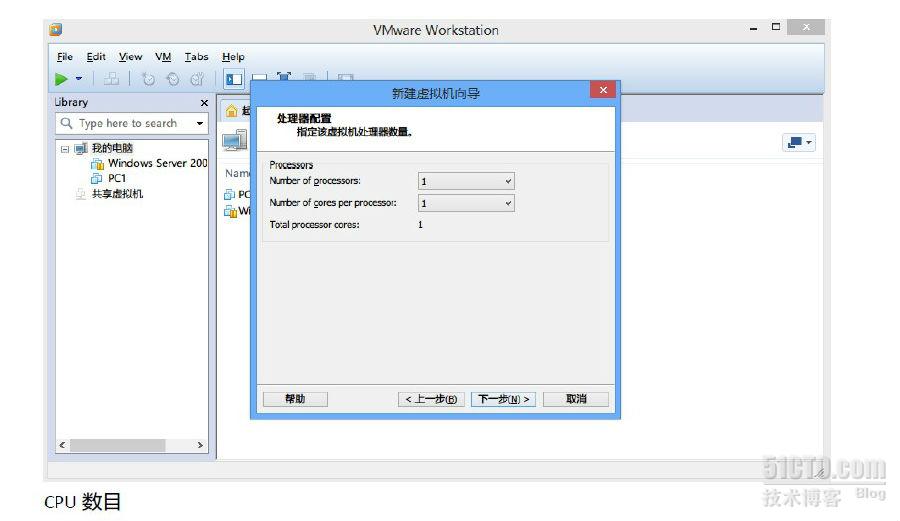900x521 pixels.
Task: Click the Total processor cores label
Action: coord(315,225)
